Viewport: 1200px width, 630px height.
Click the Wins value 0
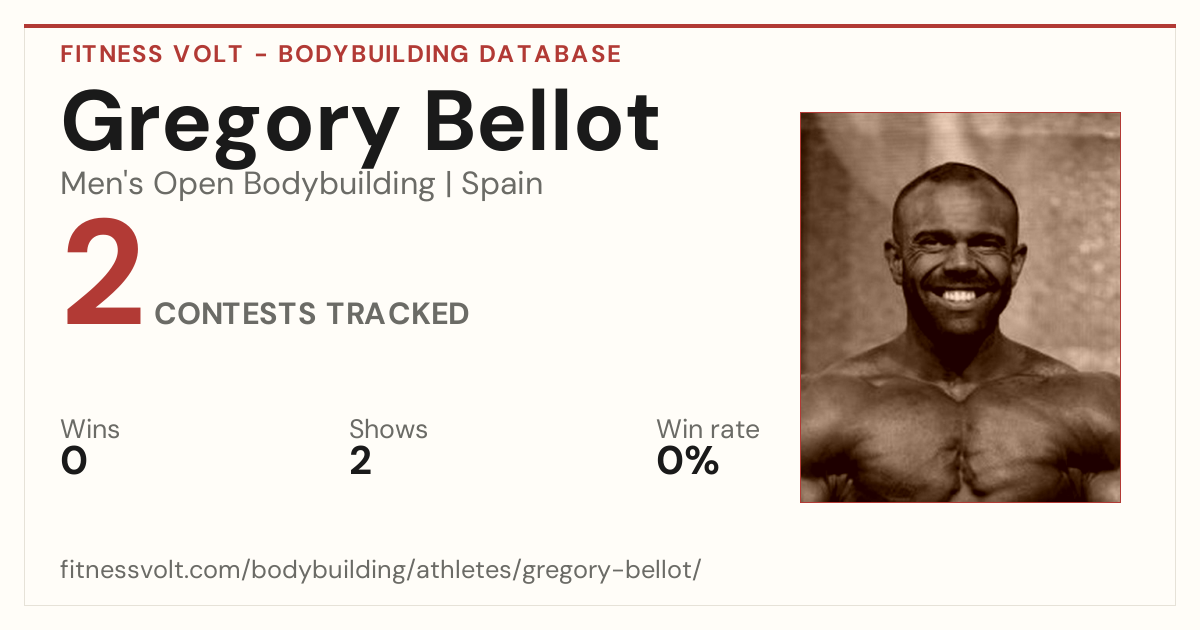coord(74,461)
